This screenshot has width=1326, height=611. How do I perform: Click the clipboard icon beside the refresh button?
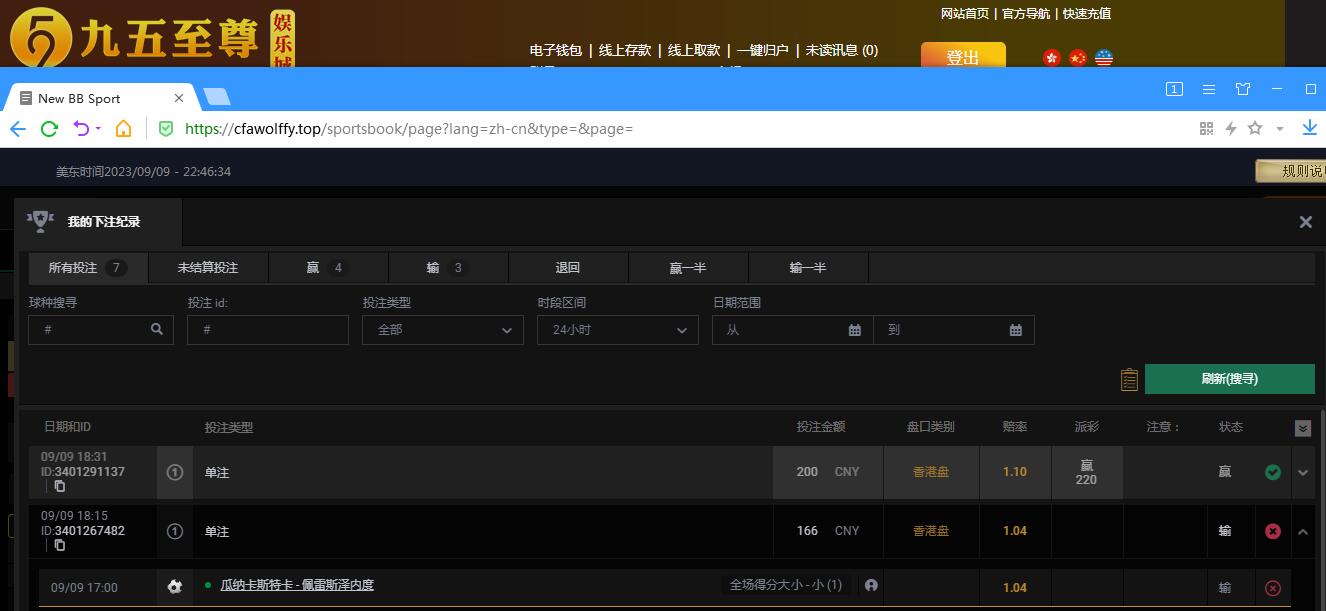click(1129, 379)
